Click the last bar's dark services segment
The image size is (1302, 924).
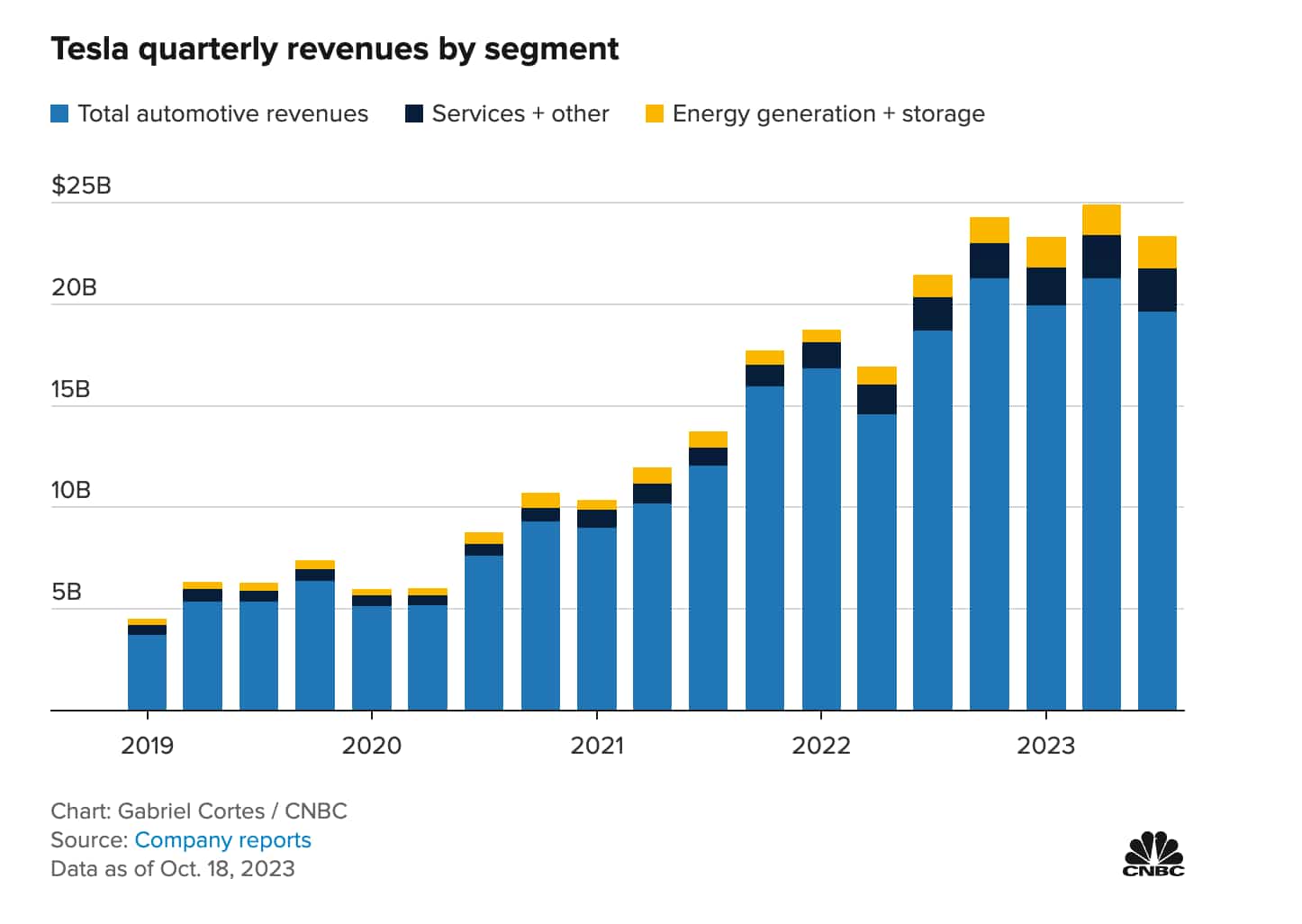[1157, 290]
